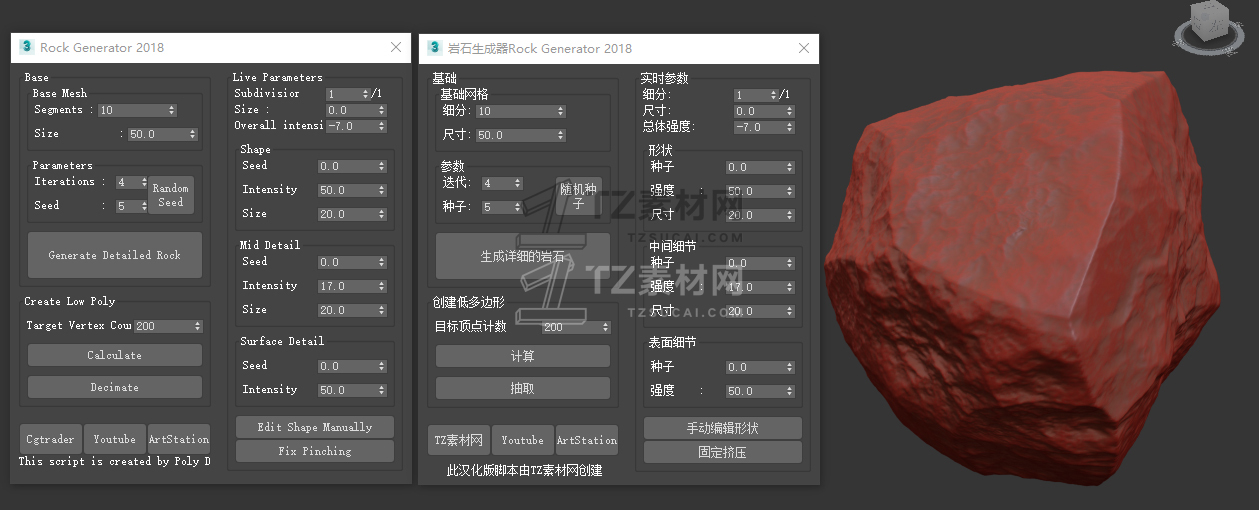Click the Parameters Seed field showing 5
The image size is (1259, 510).
(128, 206)
